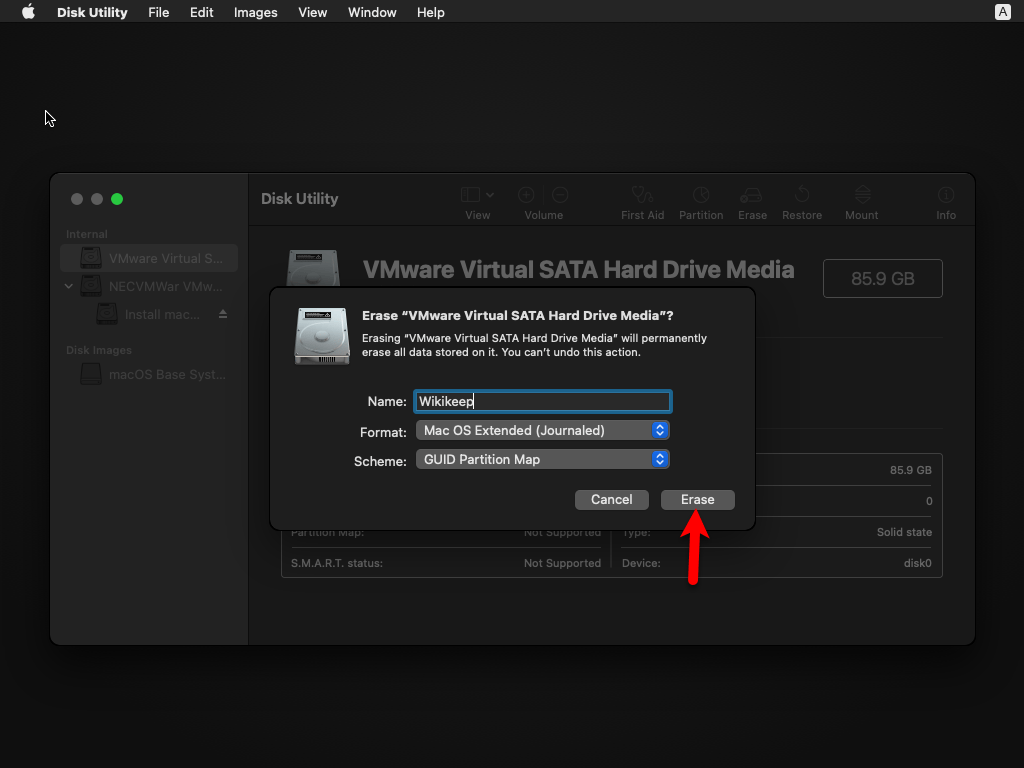Click the 'disk0' device value

point(918,563)
